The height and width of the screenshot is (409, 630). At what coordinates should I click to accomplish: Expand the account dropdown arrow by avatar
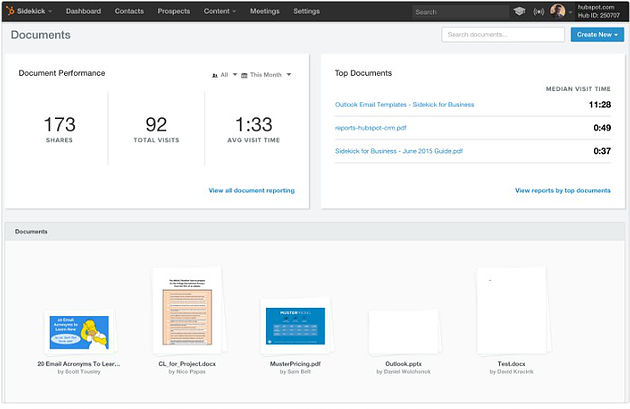(570, 12)
